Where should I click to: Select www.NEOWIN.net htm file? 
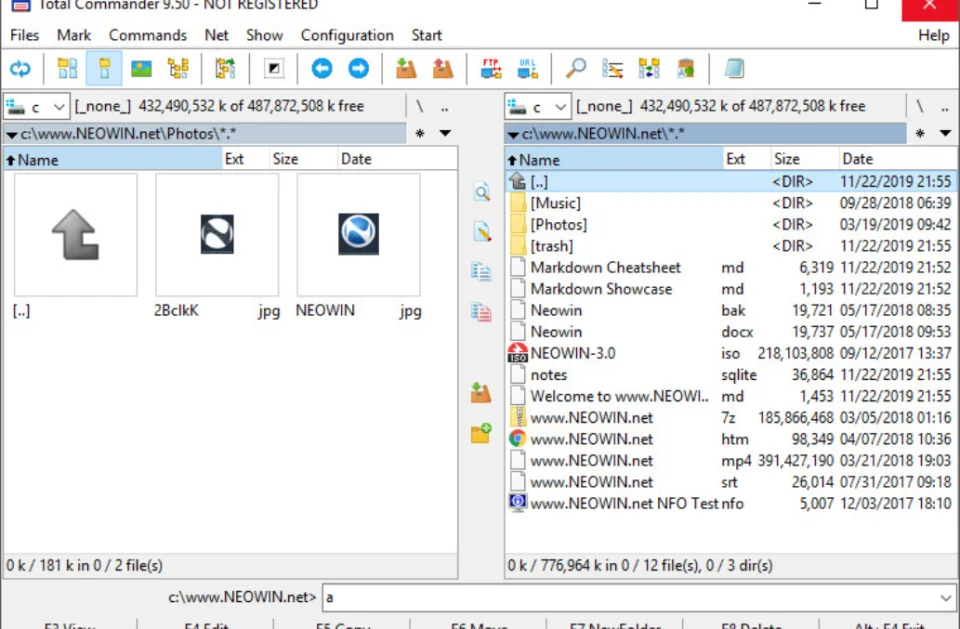pos(730,439)
